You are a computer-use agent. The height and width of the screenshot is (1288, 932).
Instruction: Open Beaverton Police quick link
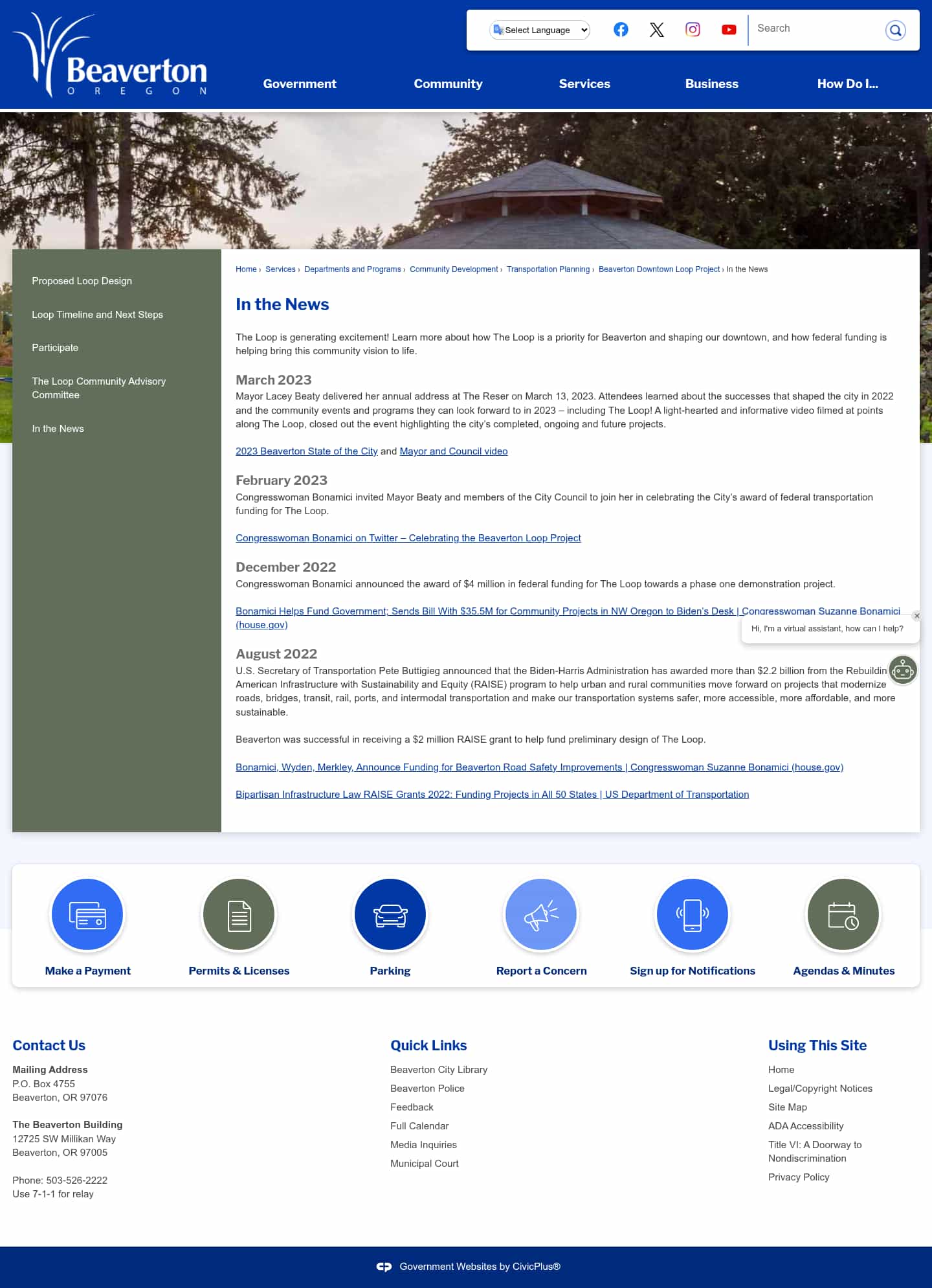tap(427, 1089)
